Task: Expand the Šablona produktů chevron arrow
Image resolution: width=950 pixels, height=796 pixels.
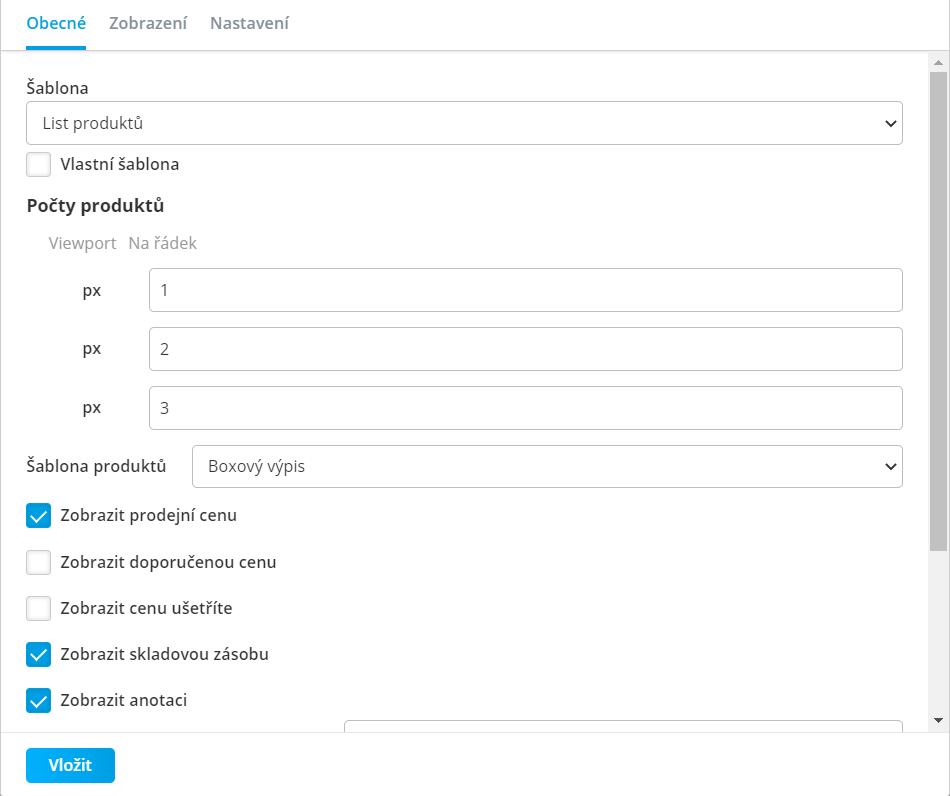Action: [890, 466]
